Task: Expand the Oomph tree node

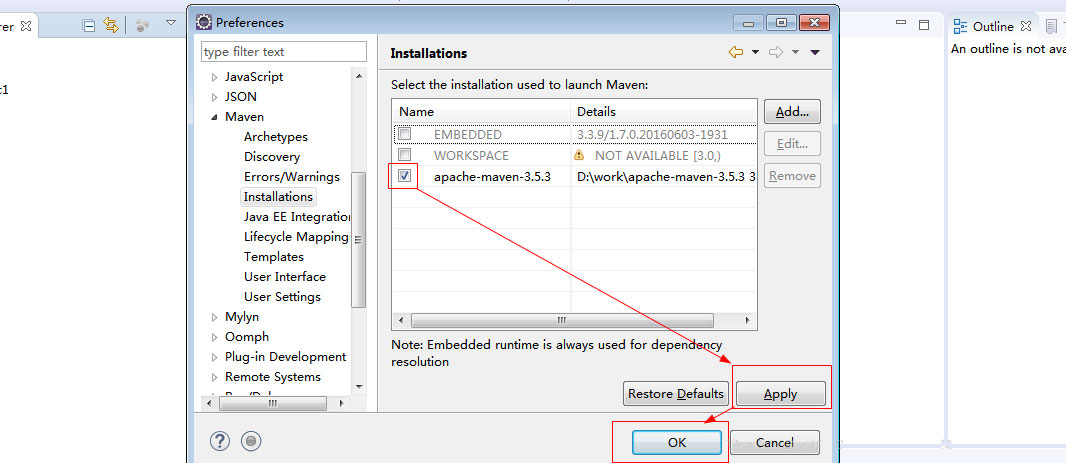Action: 214,337
